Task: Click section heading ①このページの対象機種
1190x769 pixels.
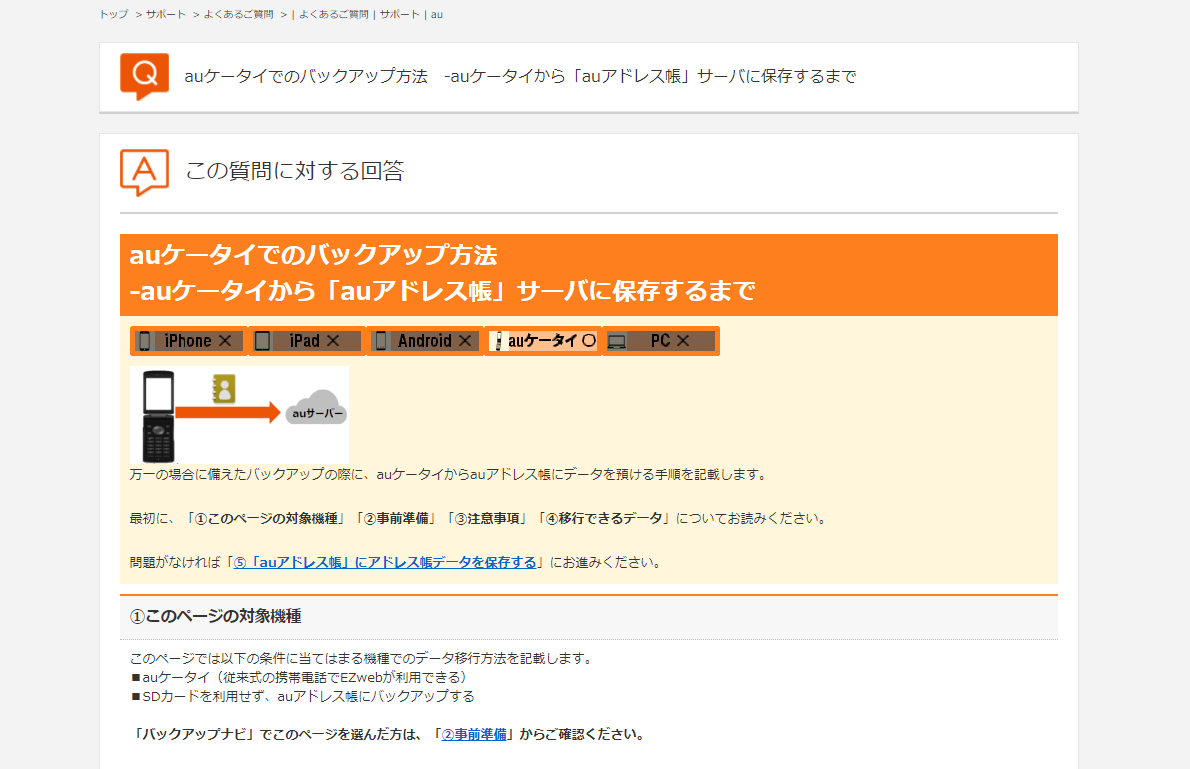Action: pos(216,616)
